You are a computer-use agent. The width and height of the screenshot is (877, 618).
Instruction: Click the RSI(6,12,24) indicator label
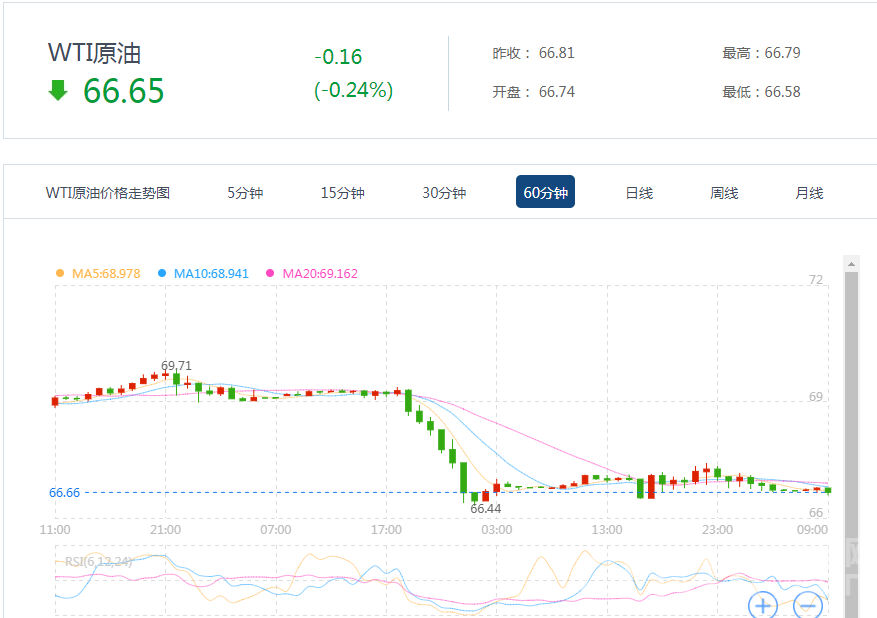coord(98,562)
